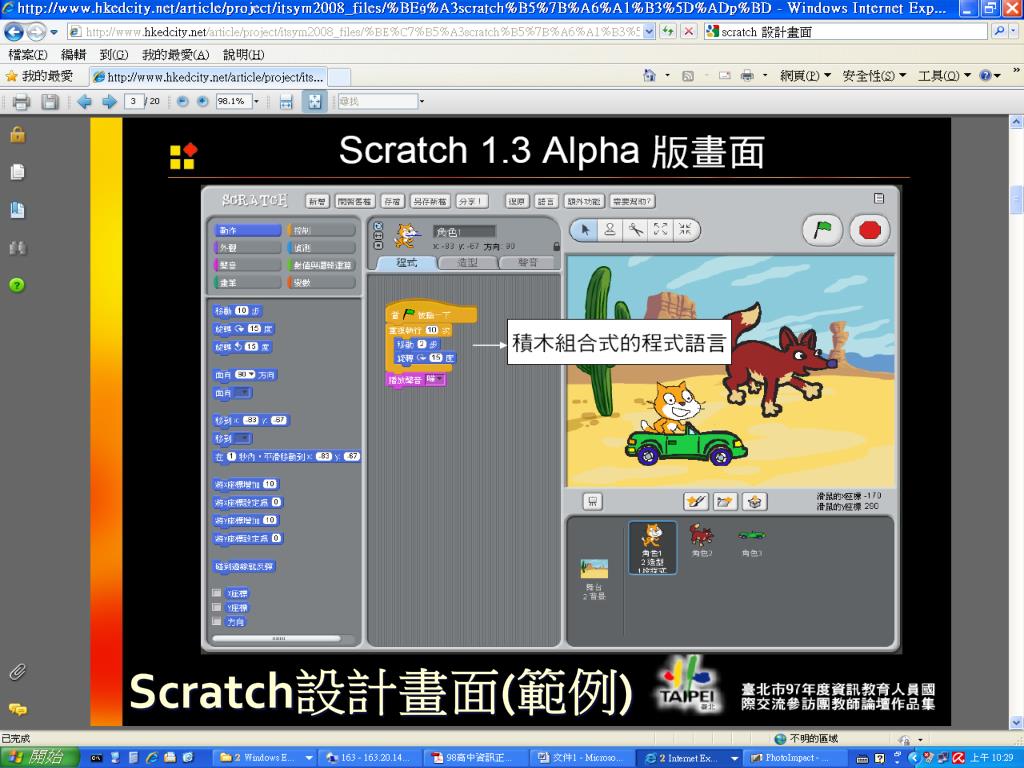Click the fit-page view icon in PDF toolbar
Image resolution: width=1024 pixels, height=768 pixels.
pyautogui.click(x=315, y=101)
